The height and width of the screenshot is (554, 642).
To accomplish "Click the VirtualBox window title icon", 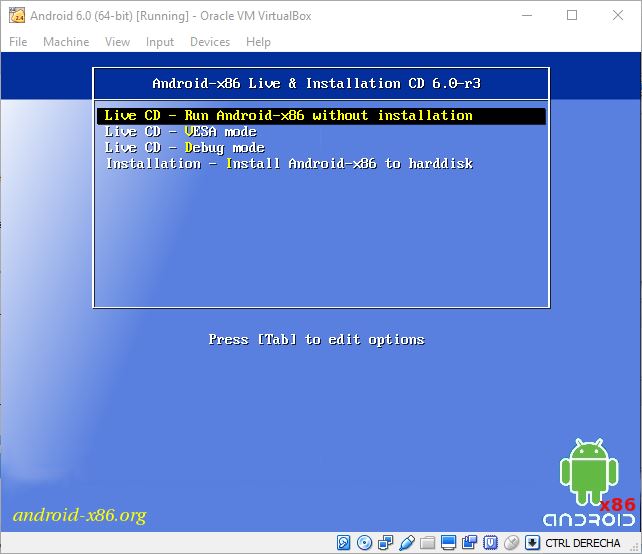I will (17, 16).
